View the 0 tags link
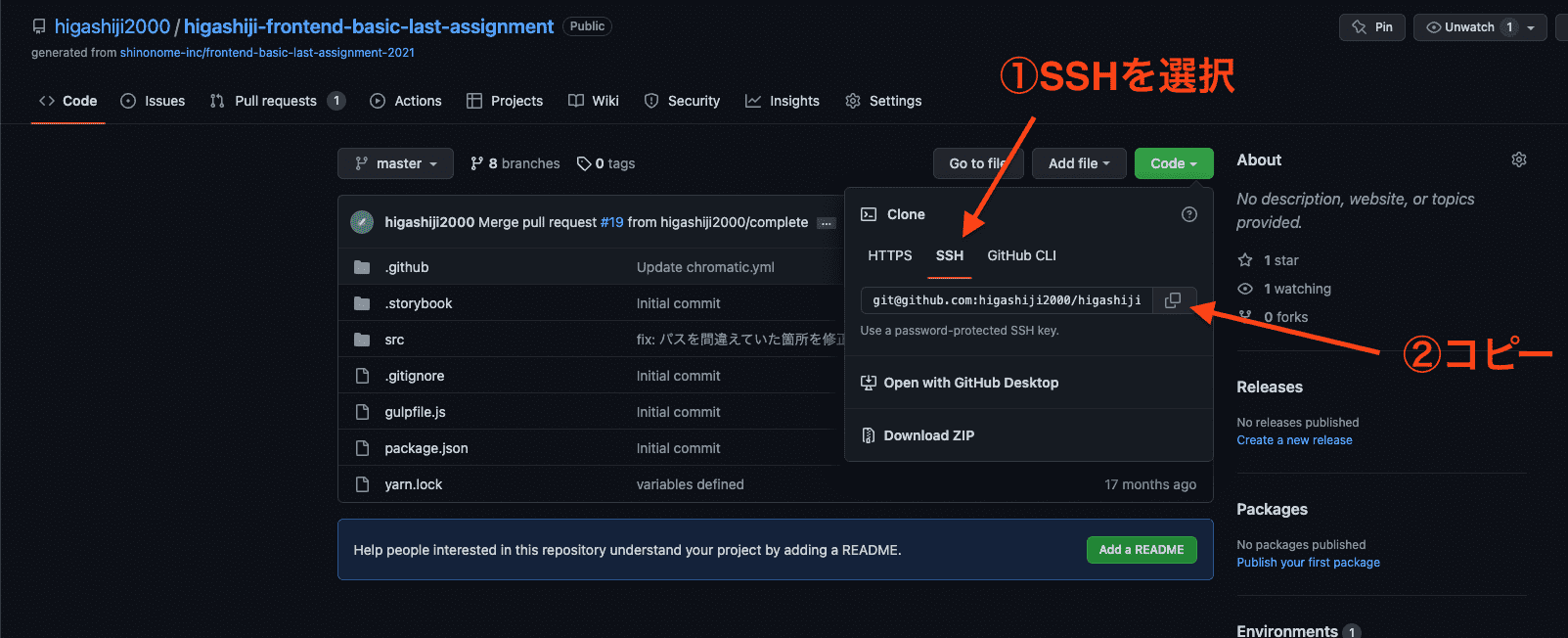Image resolution: width=1568 pixels, height=638 pixels. [606, 163]
